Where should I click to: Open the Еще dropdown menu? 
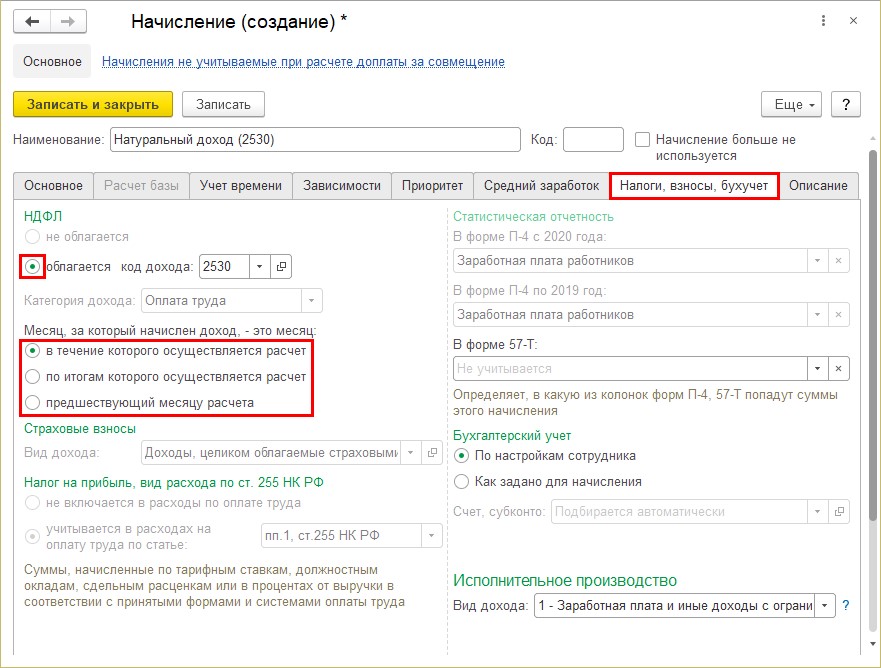point(791,104)
